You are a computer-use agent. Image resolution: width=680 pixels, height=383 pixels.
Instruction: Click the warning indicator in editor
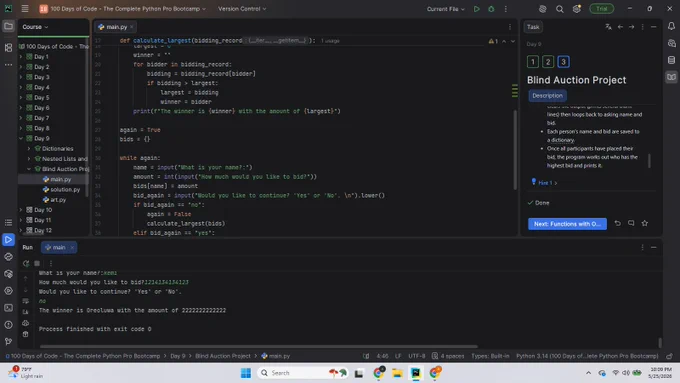click(x=493, y=41)
